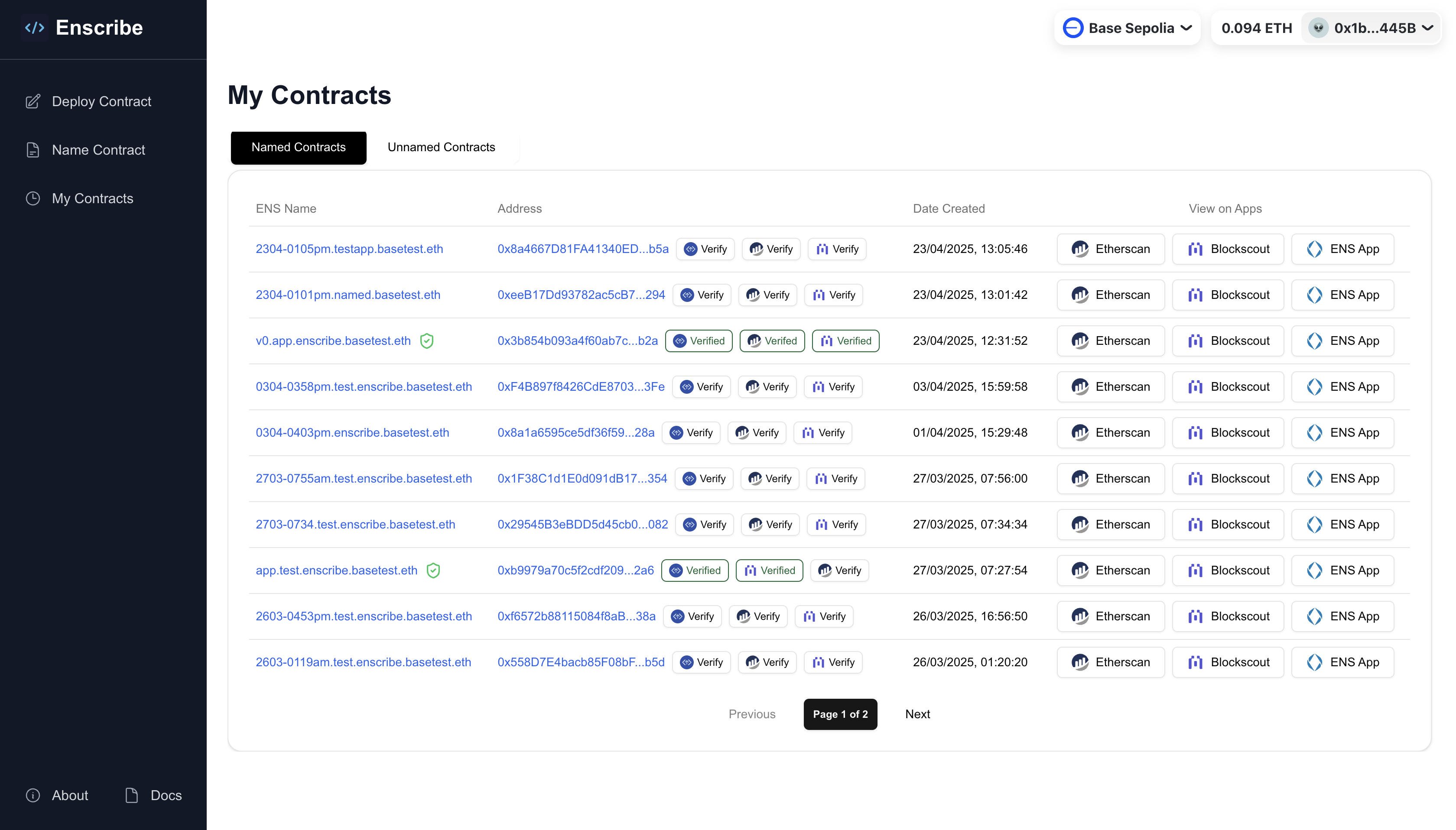This screenshot has width=1456, height=830.
Task: Switch to the Named Contracts tab
Action: (298, 148)
